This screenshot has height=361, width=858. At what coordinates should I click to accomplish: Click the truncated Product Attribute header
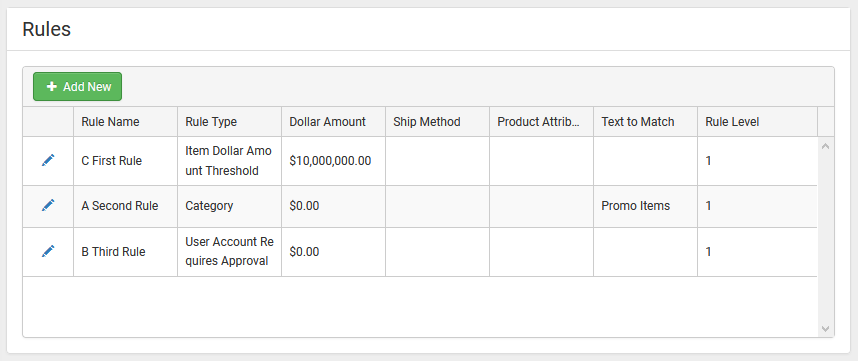pyautogui.click(x=541, y=121)
